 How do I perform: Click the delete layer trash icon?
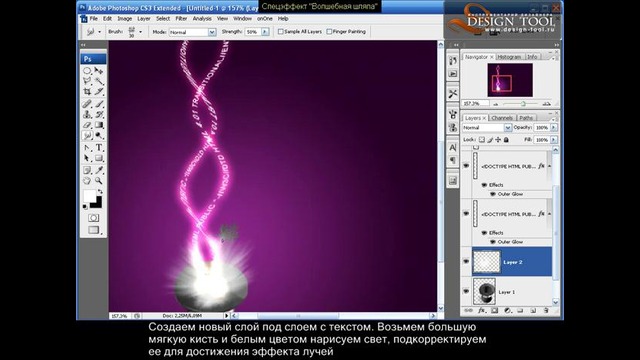tap(546, 311)
